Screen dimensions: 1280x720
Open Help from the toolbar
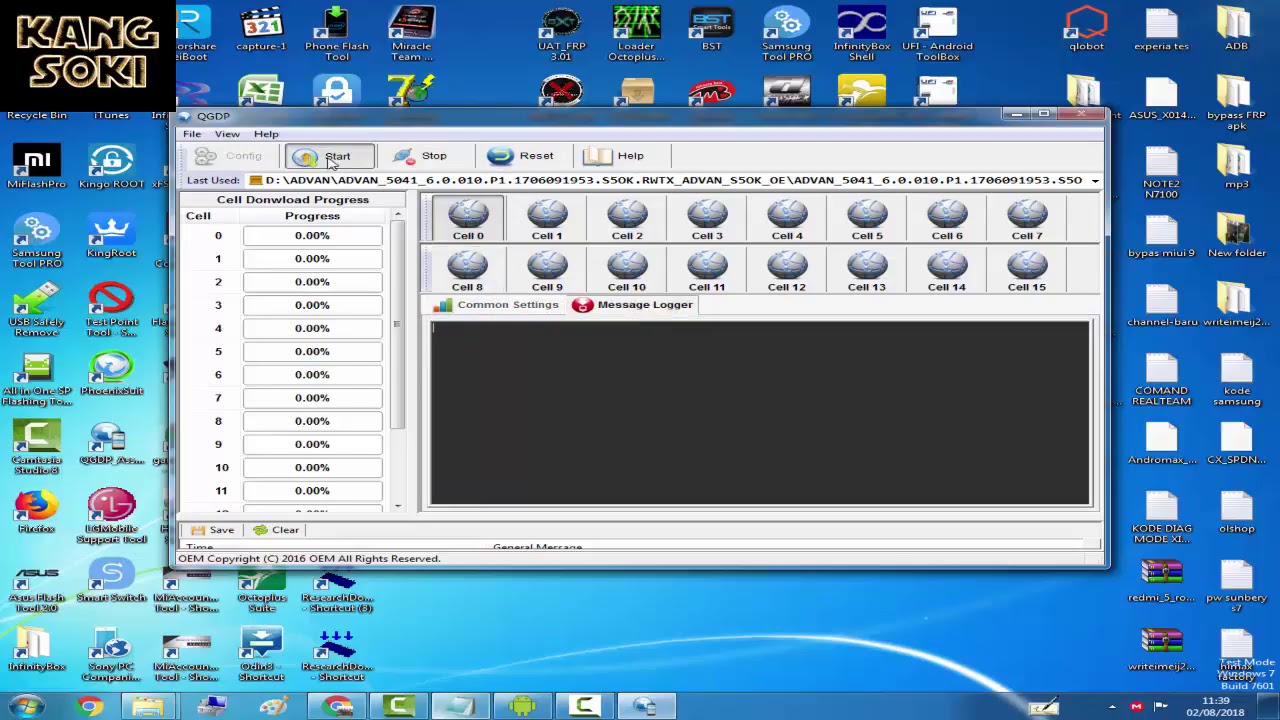coord(613,156)
